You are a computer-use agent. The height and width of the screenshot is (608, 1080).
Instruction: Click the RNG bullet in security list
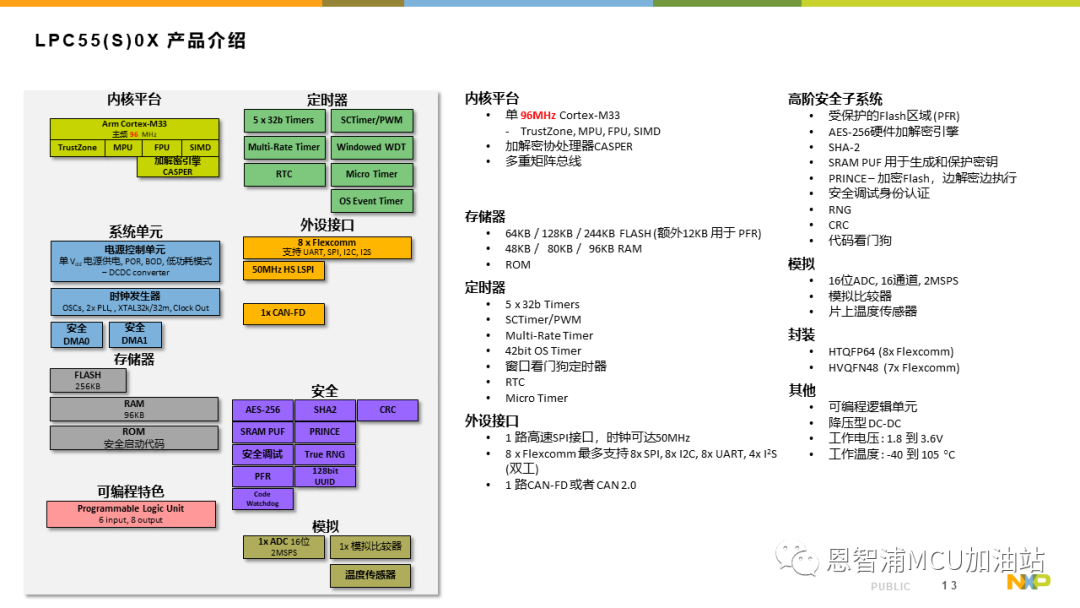[x=840, y=210]
